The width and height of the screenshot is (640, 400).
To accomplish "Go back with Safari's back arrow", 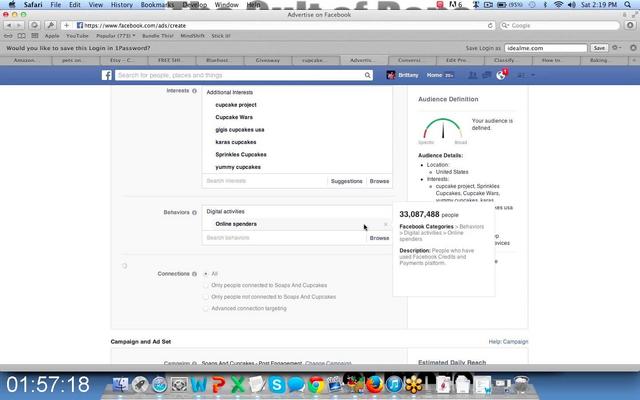I will point(9,25).
